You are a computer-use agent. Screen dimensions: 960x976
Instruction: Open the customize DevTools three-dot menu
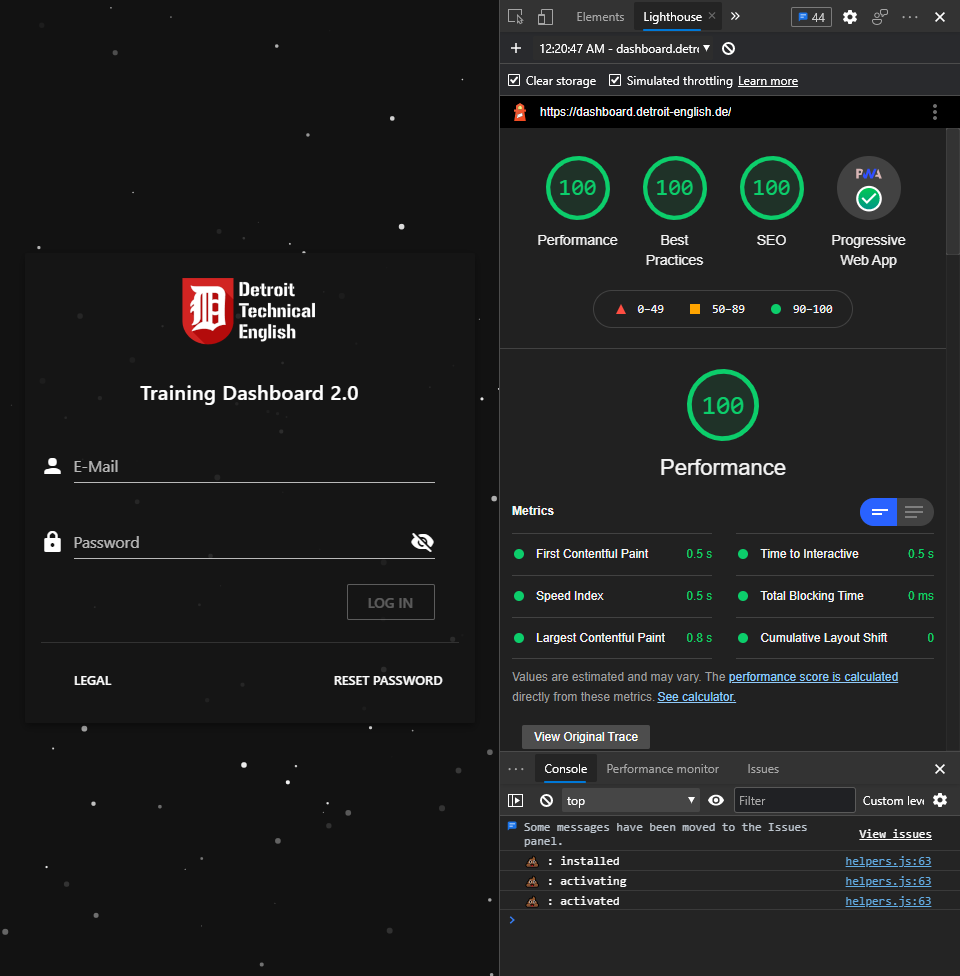click(x=910, y=17)
